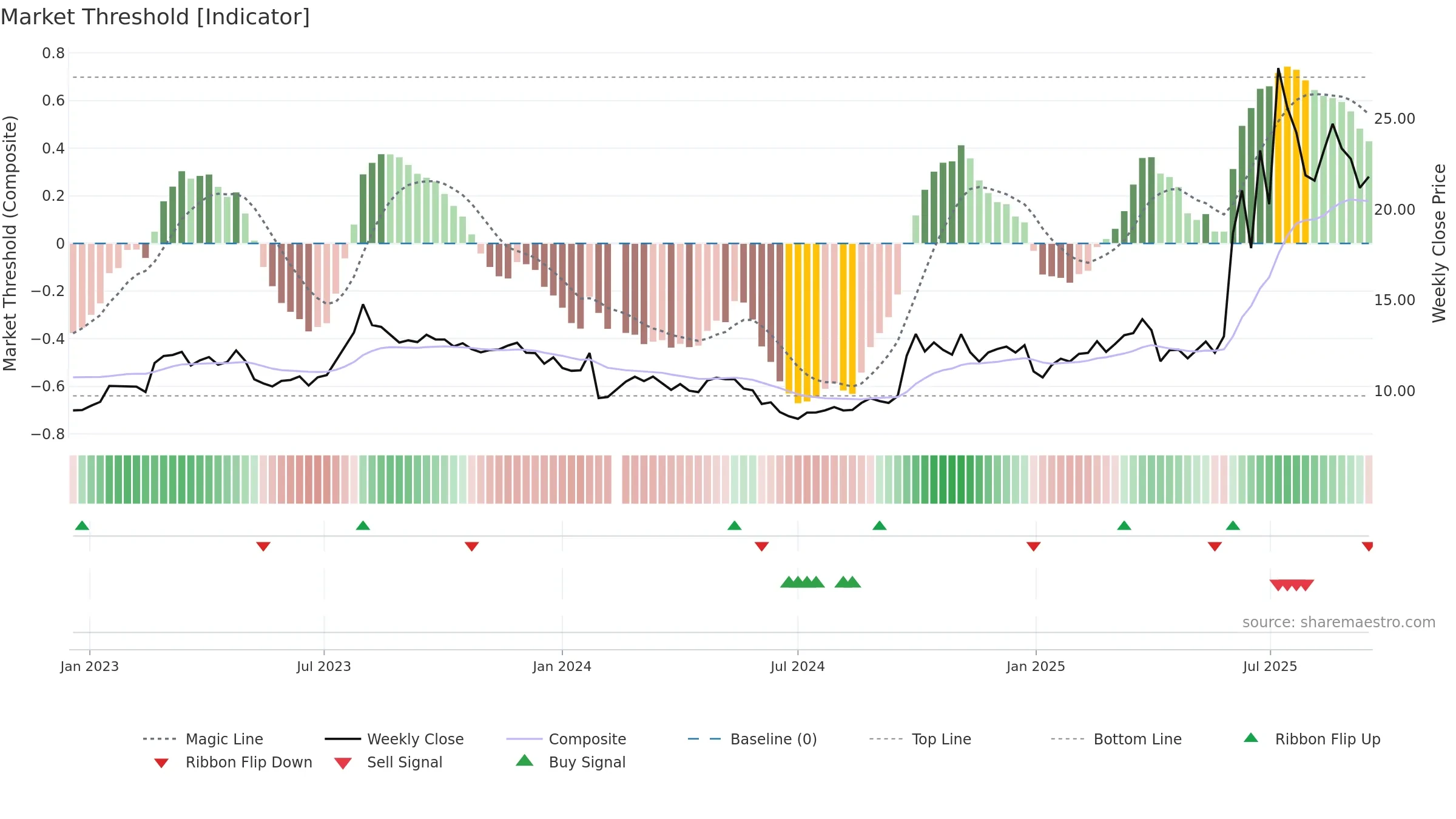Click the 'Jan 2023' x-axis label
The image size is (1456, 819).
coord(90,667)
